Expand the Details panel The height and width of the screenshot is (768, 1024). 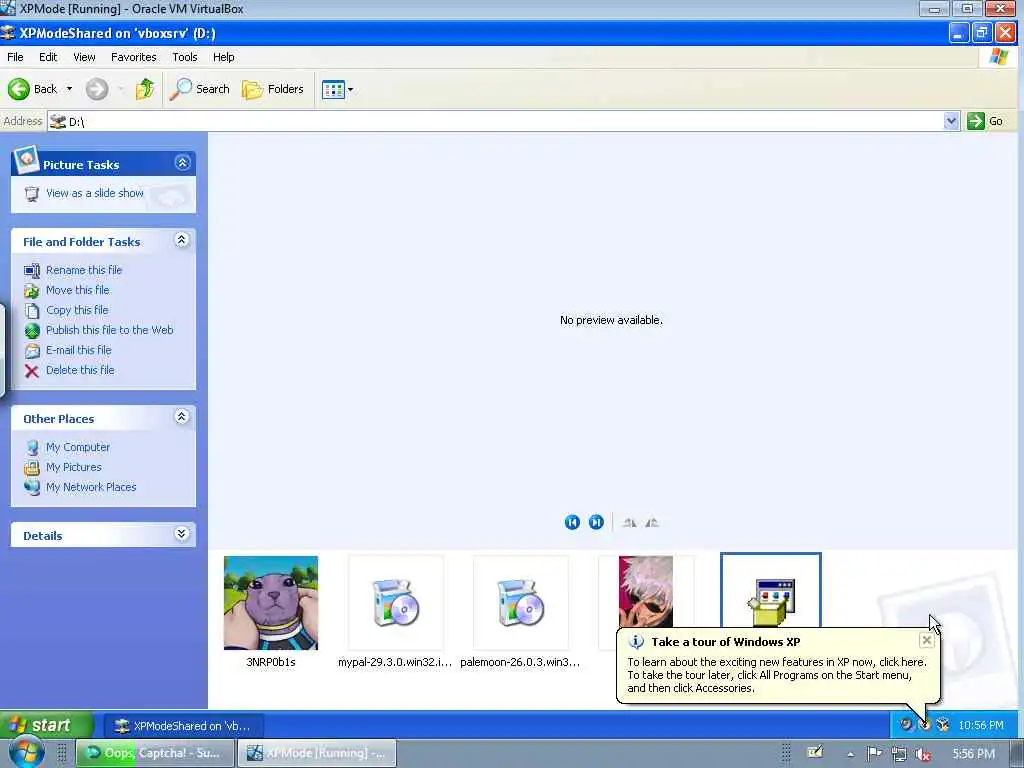pos(182,534)
